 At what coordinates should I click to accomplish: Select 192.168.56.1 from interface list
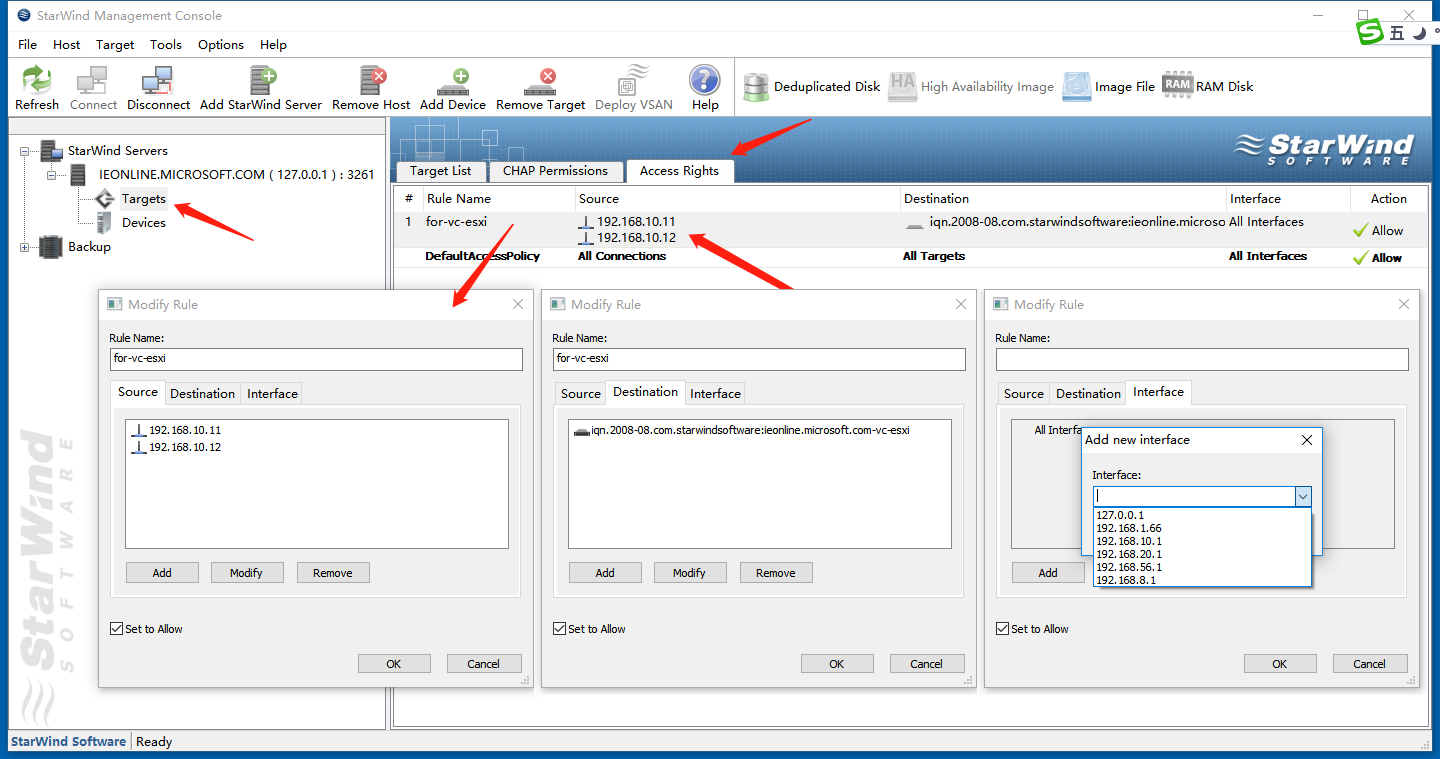click(1202, 567)
